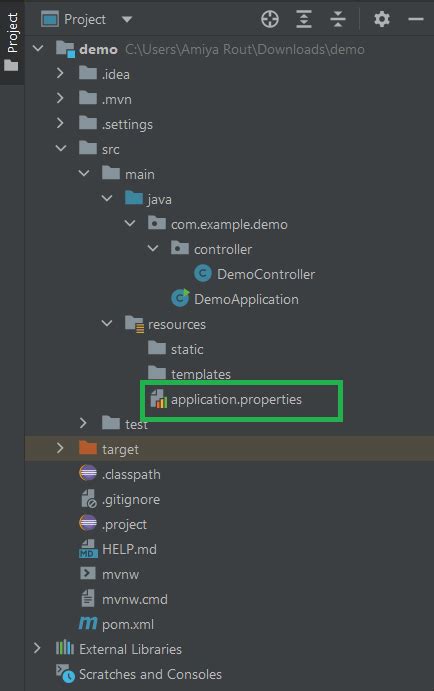Collapse the java source folder
434x691 pixels.
point(107,198)
